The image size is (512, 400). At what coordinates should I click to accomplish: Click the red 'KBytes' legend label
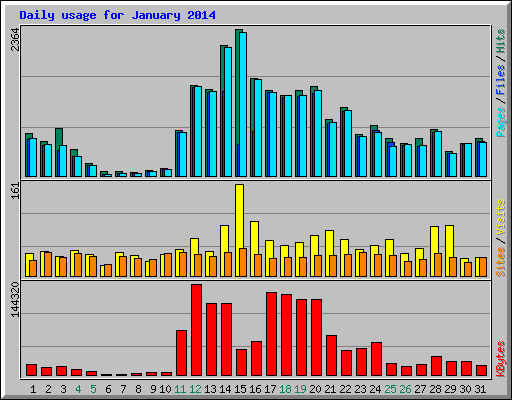(500, 359)
